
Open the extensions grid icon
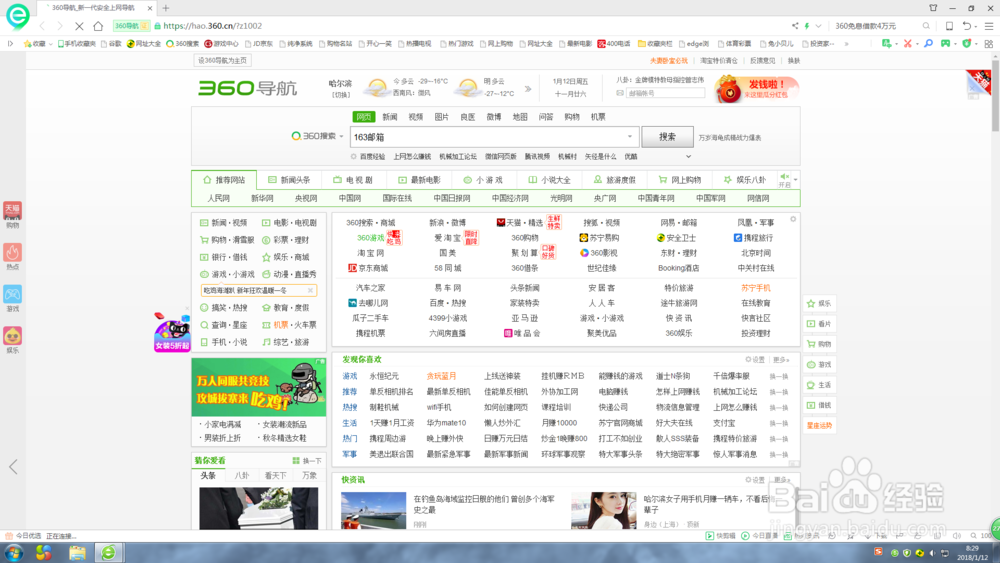point(989,44)
